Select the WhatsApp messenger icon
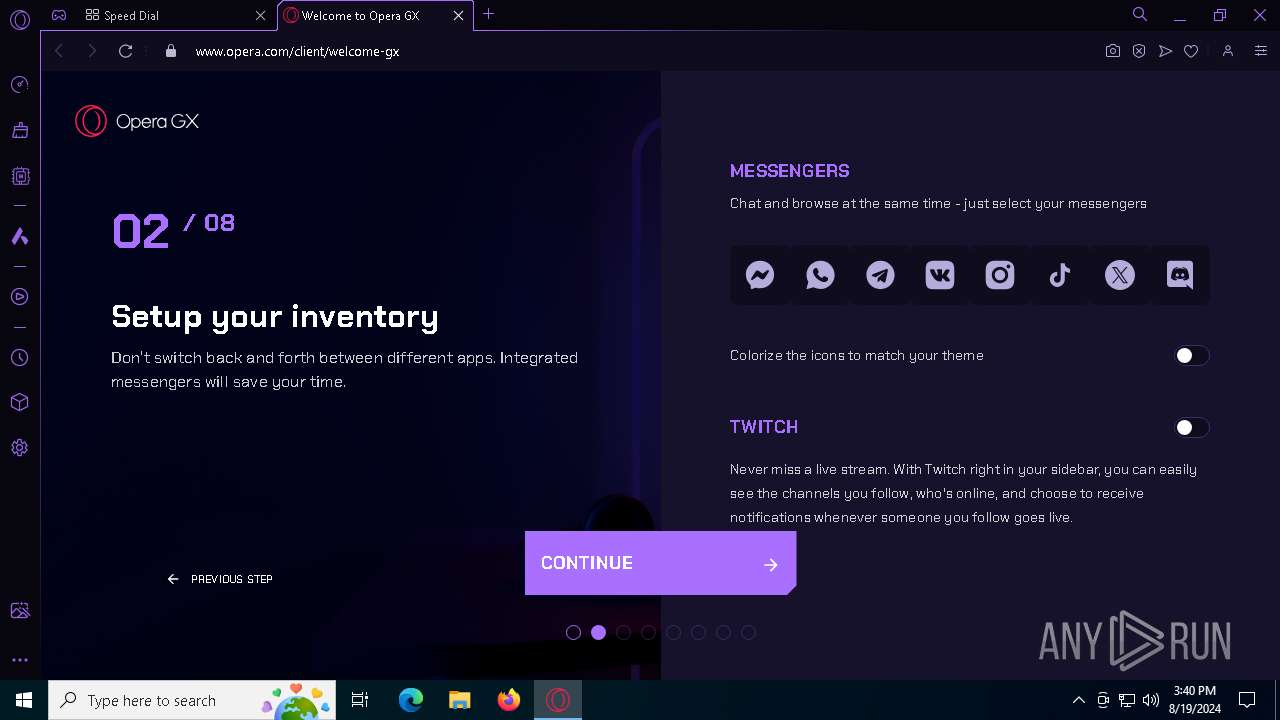The height and width of the screenshot is (720, 1280). [820, 275]
